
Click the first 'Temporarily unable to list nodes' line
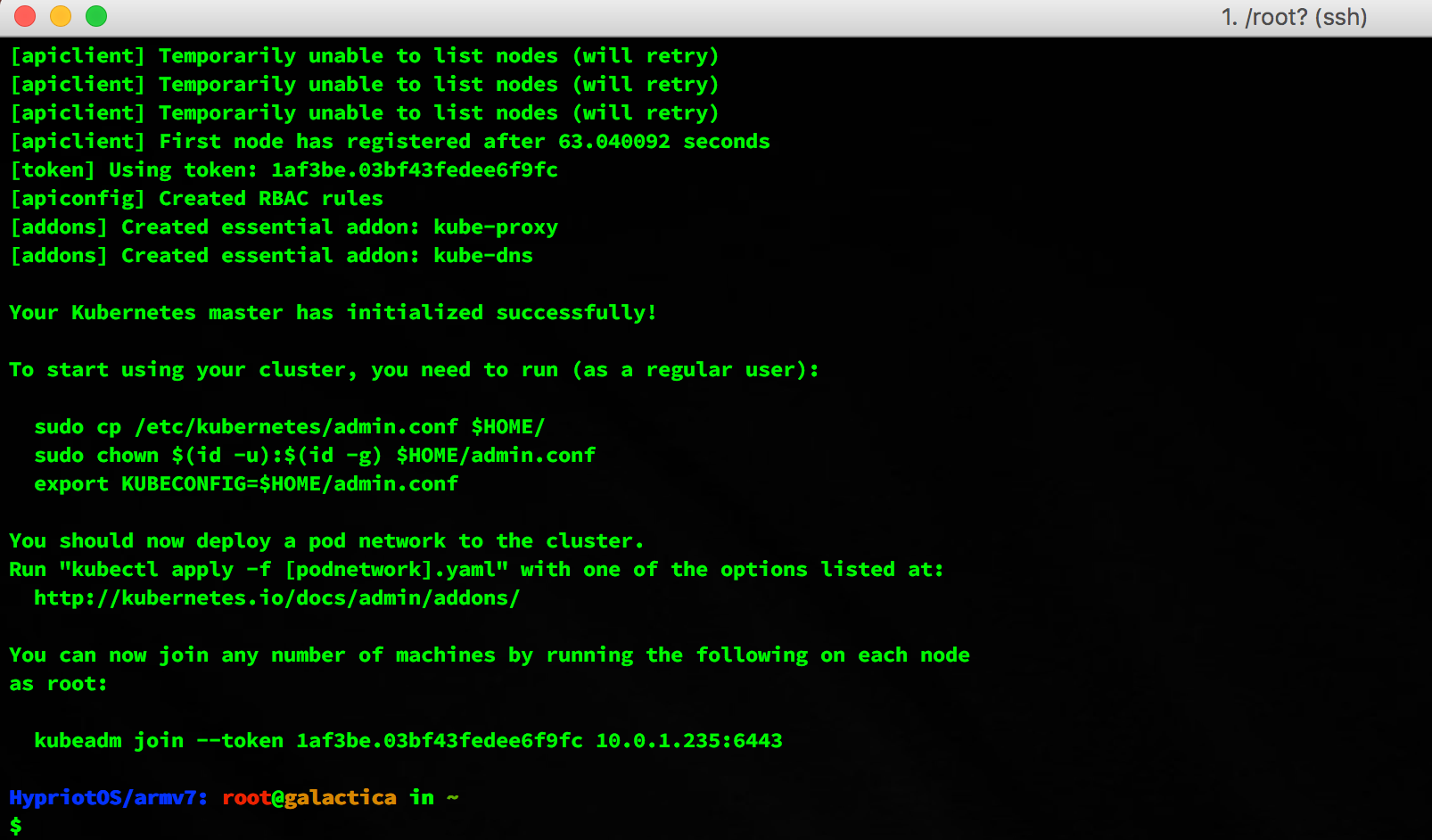tap(364, 56)
